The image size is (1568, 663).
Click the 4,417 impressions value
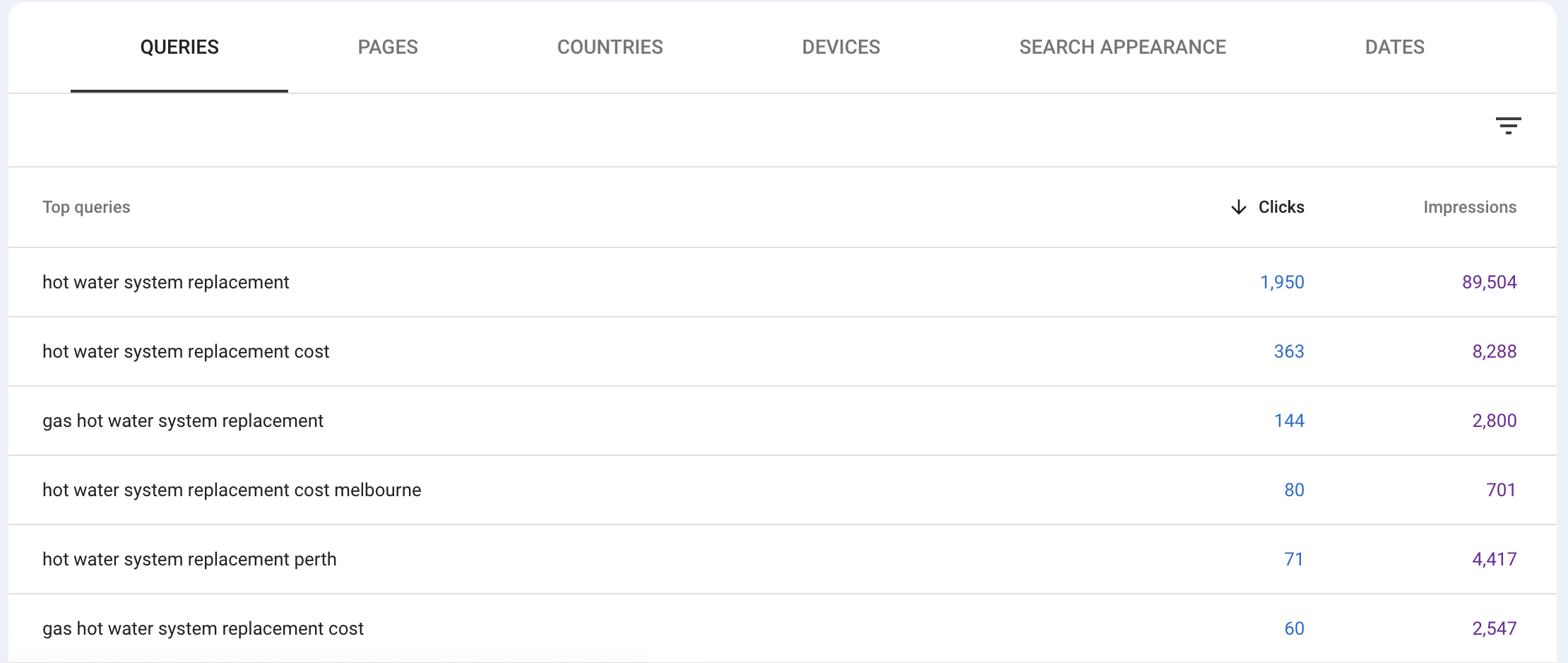[1494, 559]
